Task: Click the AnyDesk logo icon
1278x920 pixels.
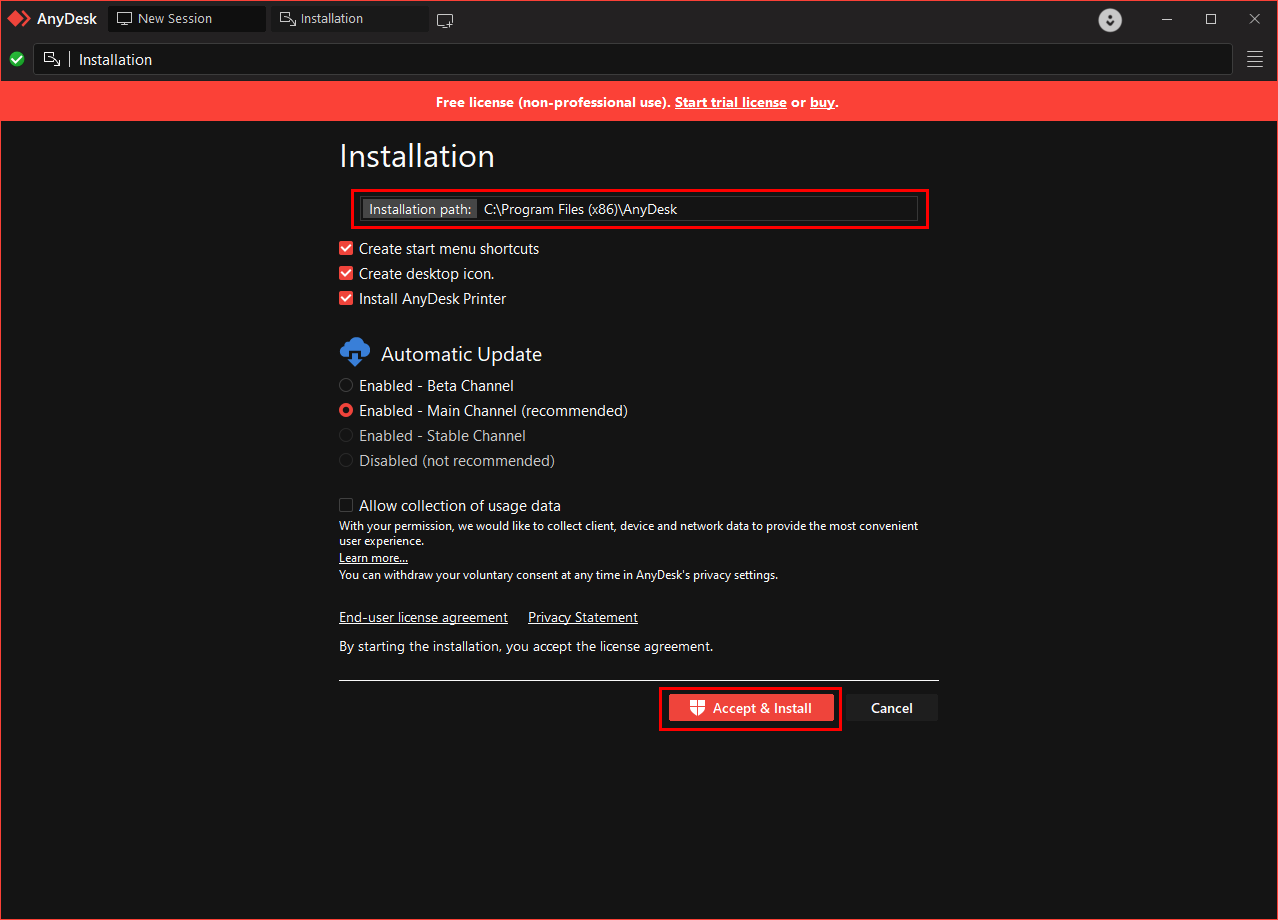Action: click(x=20, y=19)
